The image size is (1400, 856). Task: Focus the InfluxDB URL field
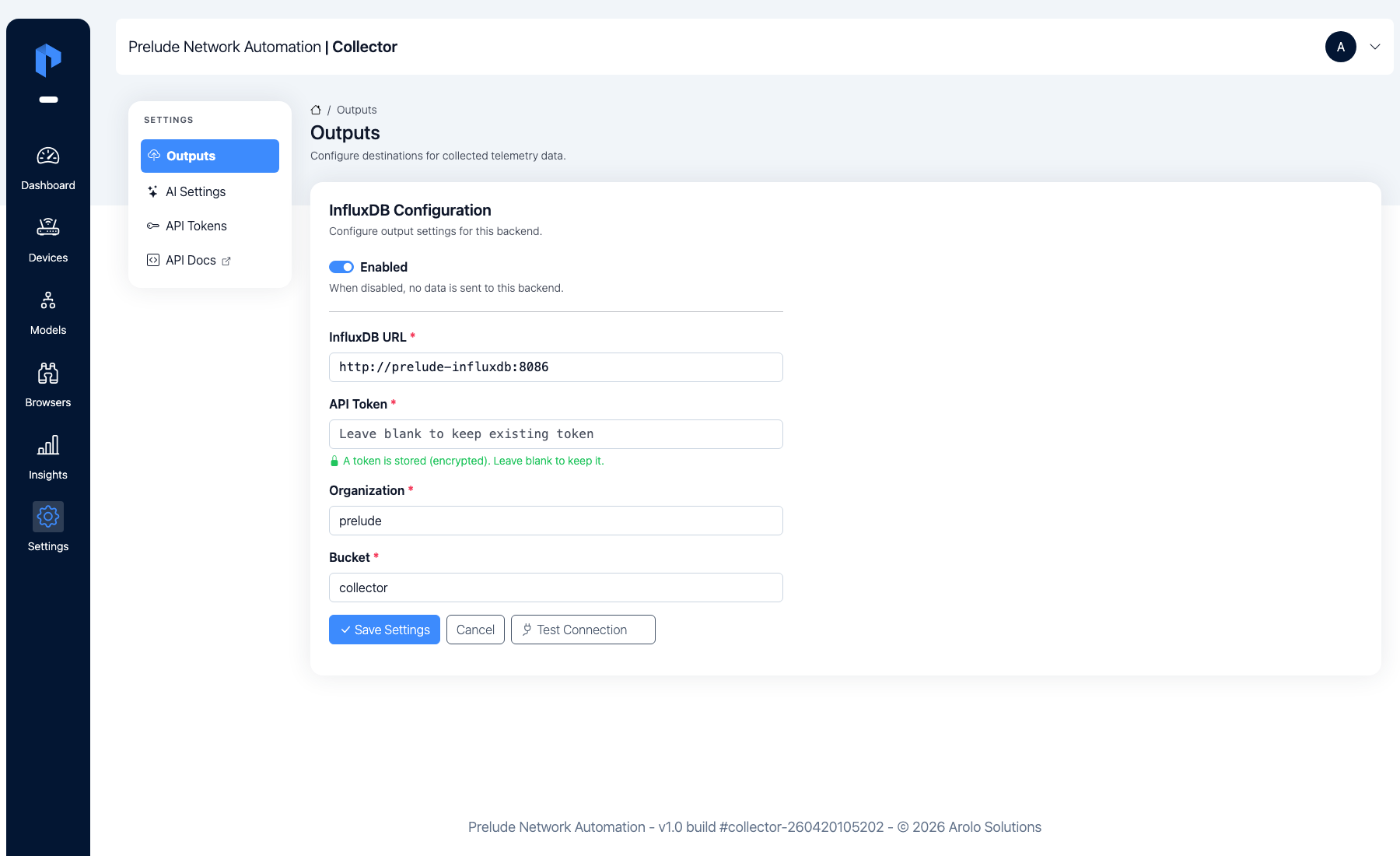coord(556,367)
